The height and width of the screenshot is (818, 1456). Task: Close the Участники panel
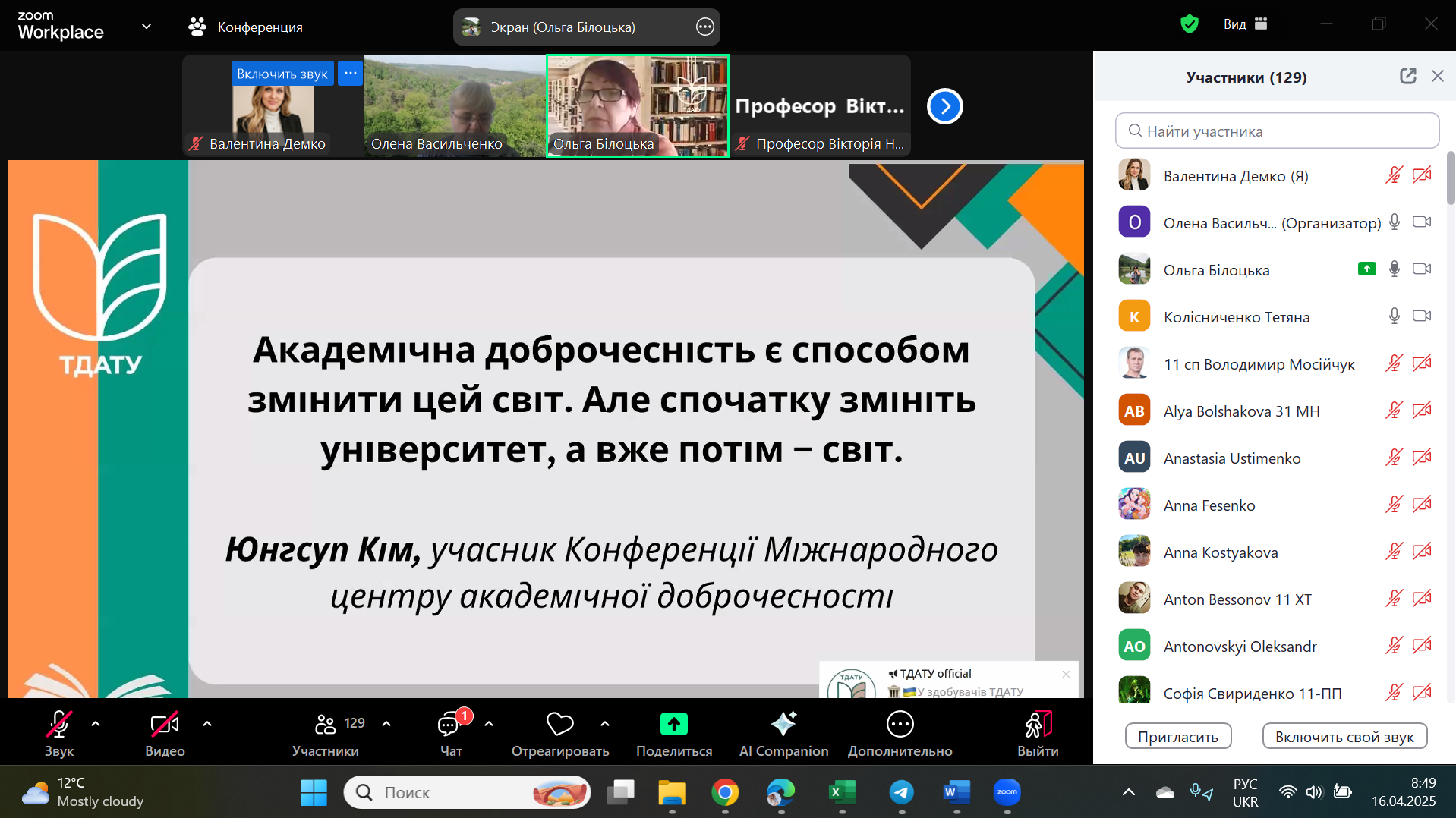coord(1438,76)
